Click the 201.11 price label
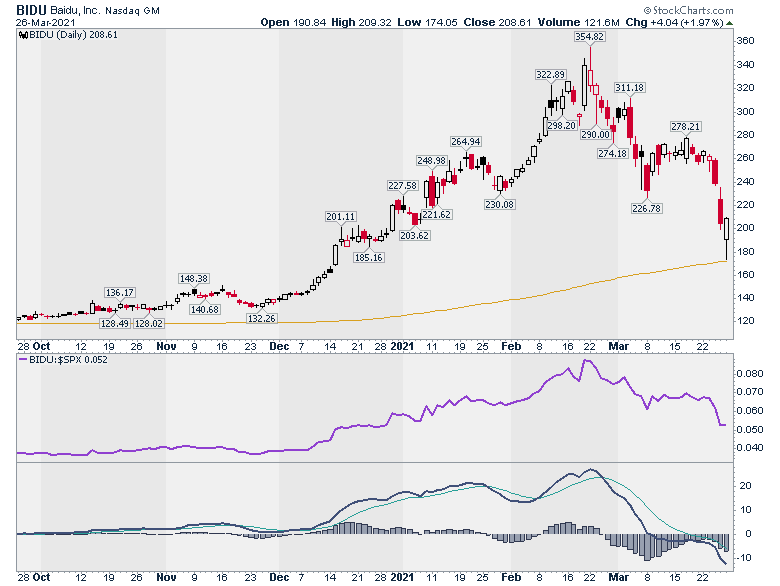780x586 pixels. coord(341,216)
